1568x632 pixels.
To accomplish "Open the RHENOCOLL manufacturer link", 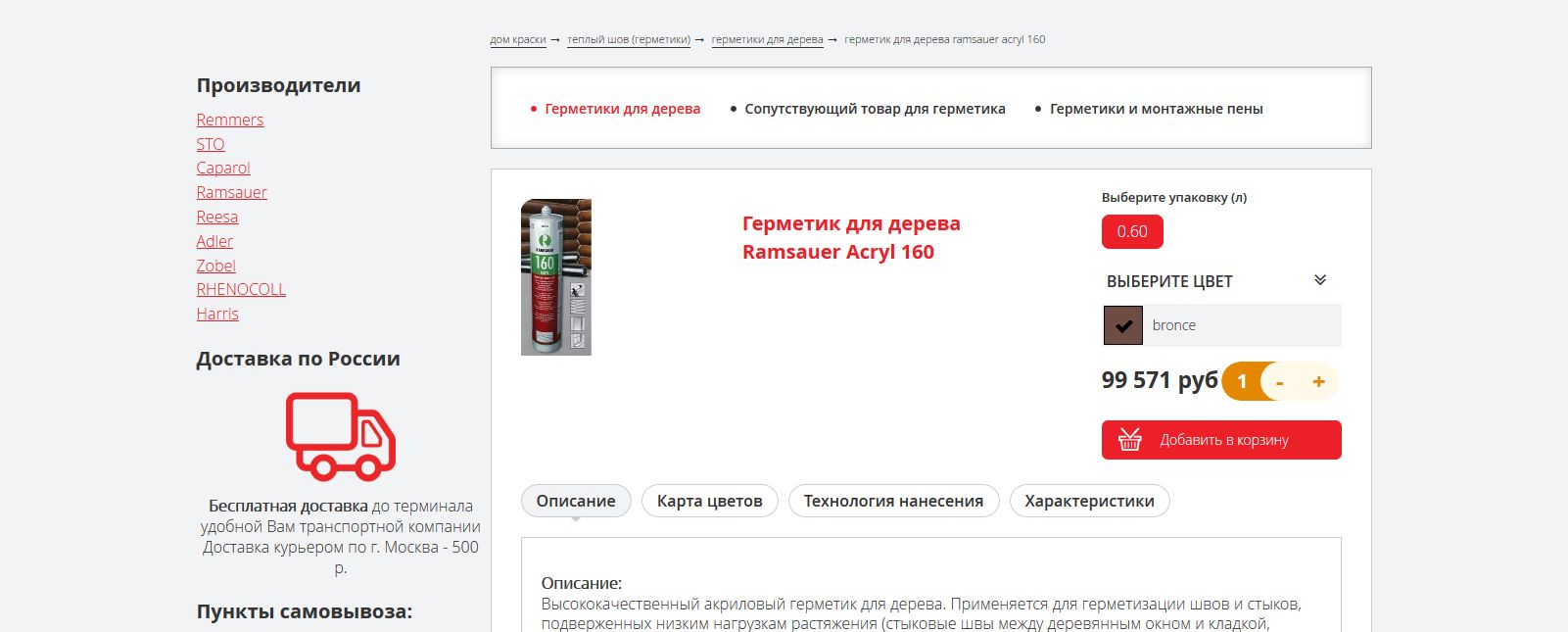I will coord(241,289).
